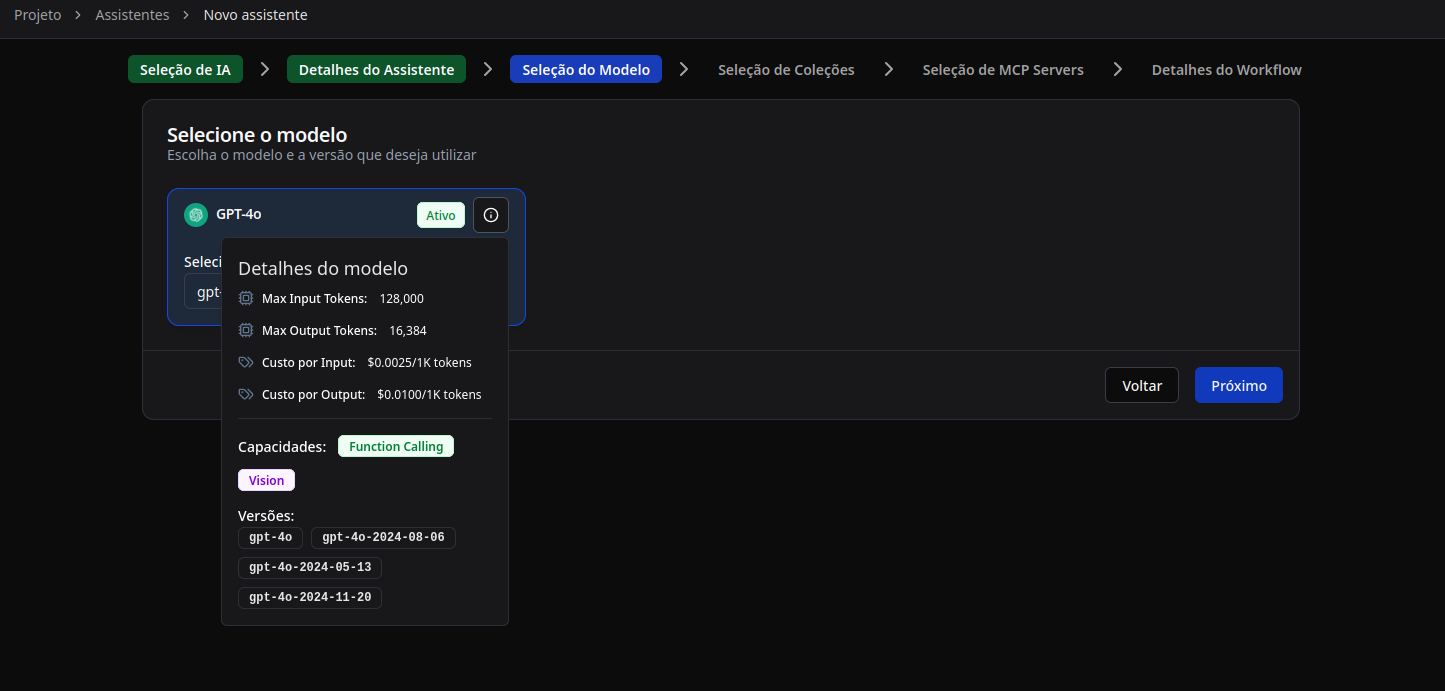The width and height of the screenshot is (1445, 691).
Task: Click the Function Calling capability badge
Action: click(x=396, y=446)
